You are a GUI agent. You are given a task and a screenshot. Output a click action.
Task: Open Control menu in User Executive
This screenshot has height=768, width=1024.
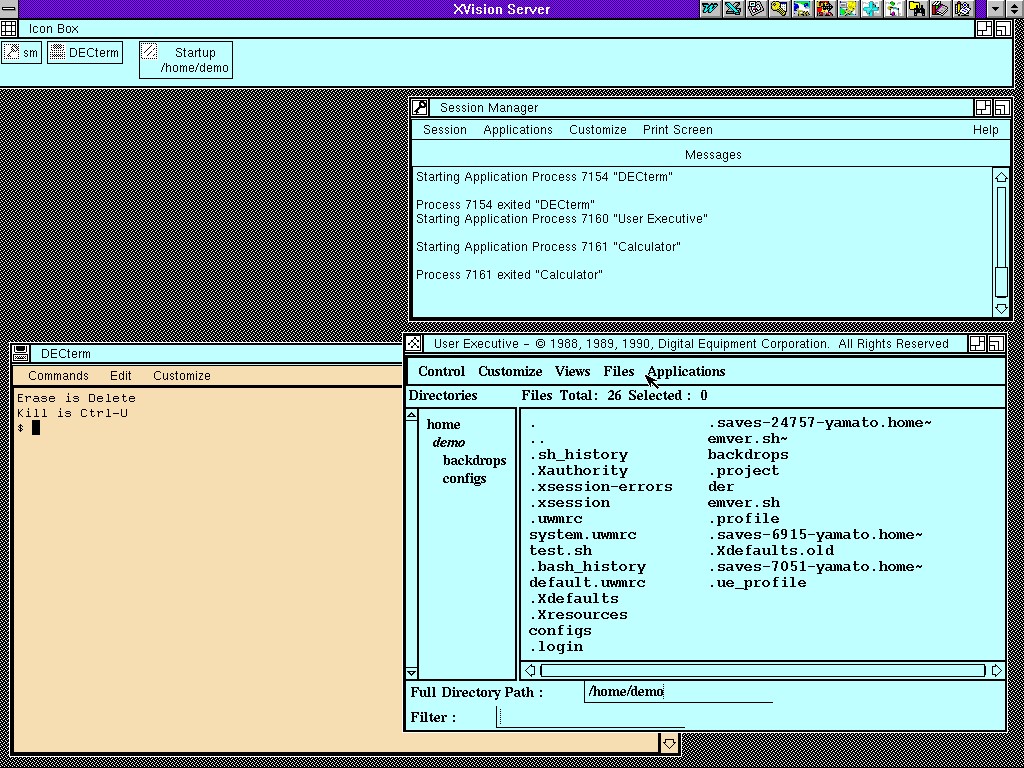(x=441, y=371)
